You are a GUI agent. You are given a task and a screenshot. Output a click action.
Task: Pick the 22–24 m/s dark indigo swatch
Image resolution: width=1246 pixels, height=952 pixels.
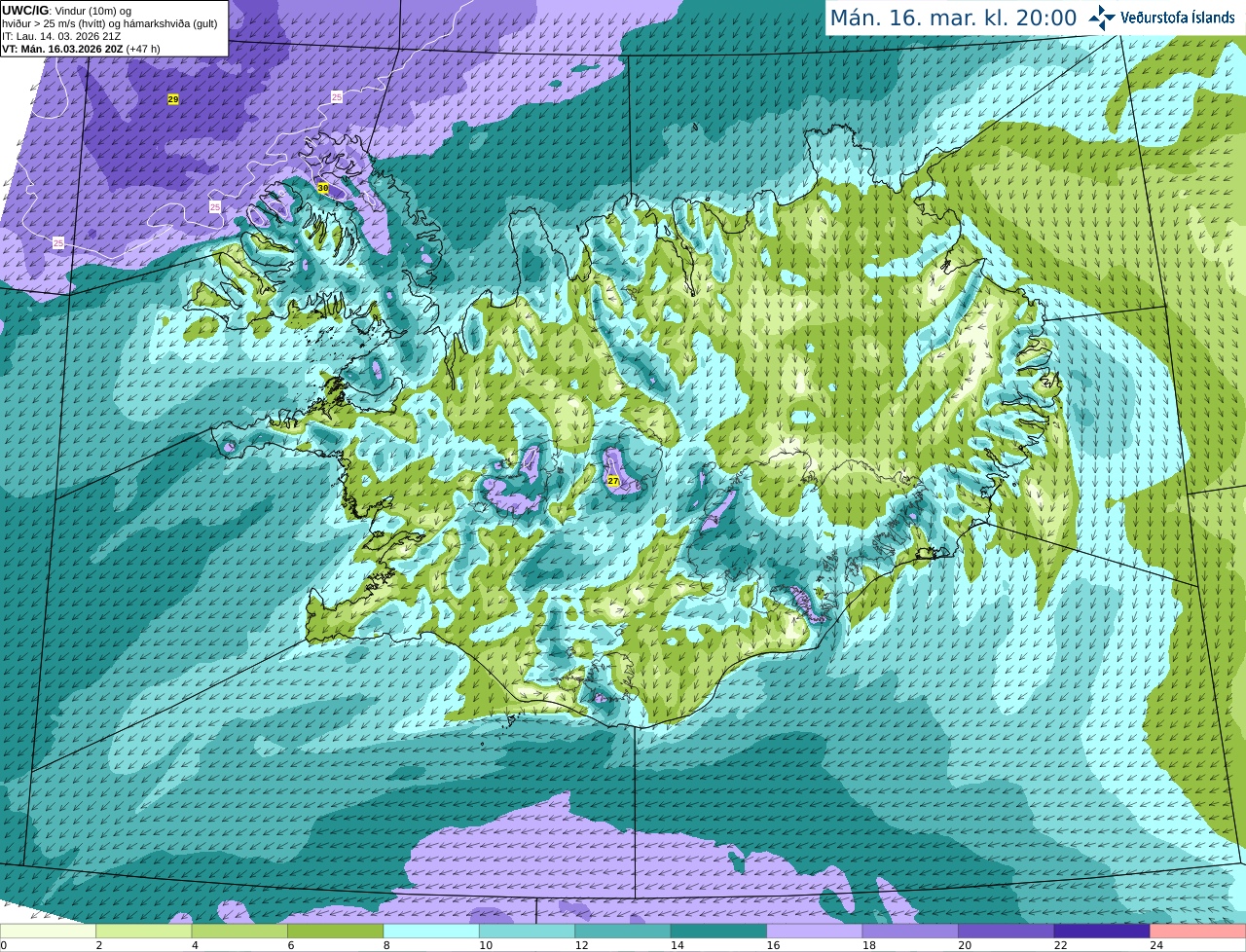pyautogui.click(x=1102, y=932)
